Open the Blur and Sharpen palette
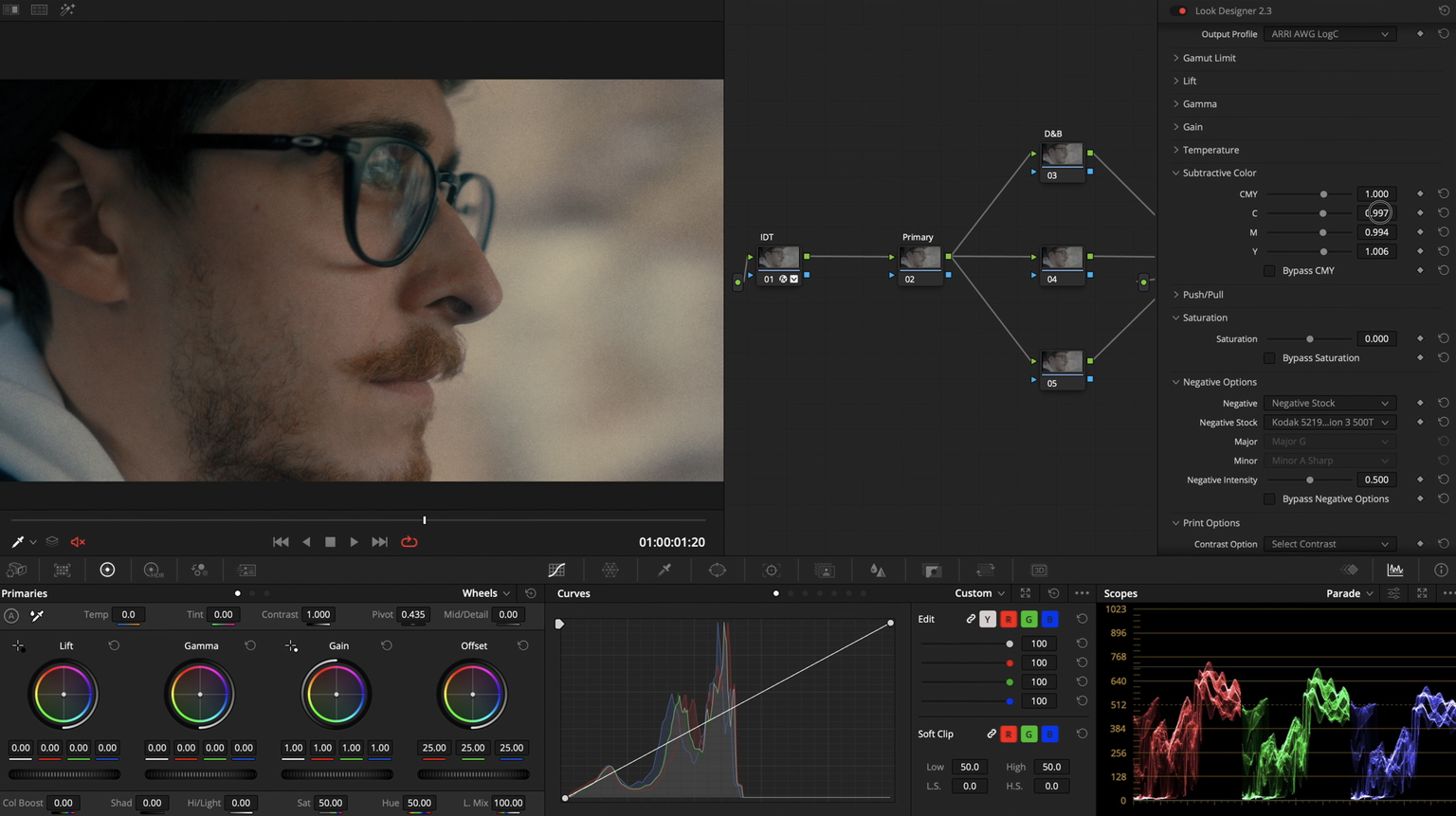The image size is (1456, 816). tap(878, 570)
